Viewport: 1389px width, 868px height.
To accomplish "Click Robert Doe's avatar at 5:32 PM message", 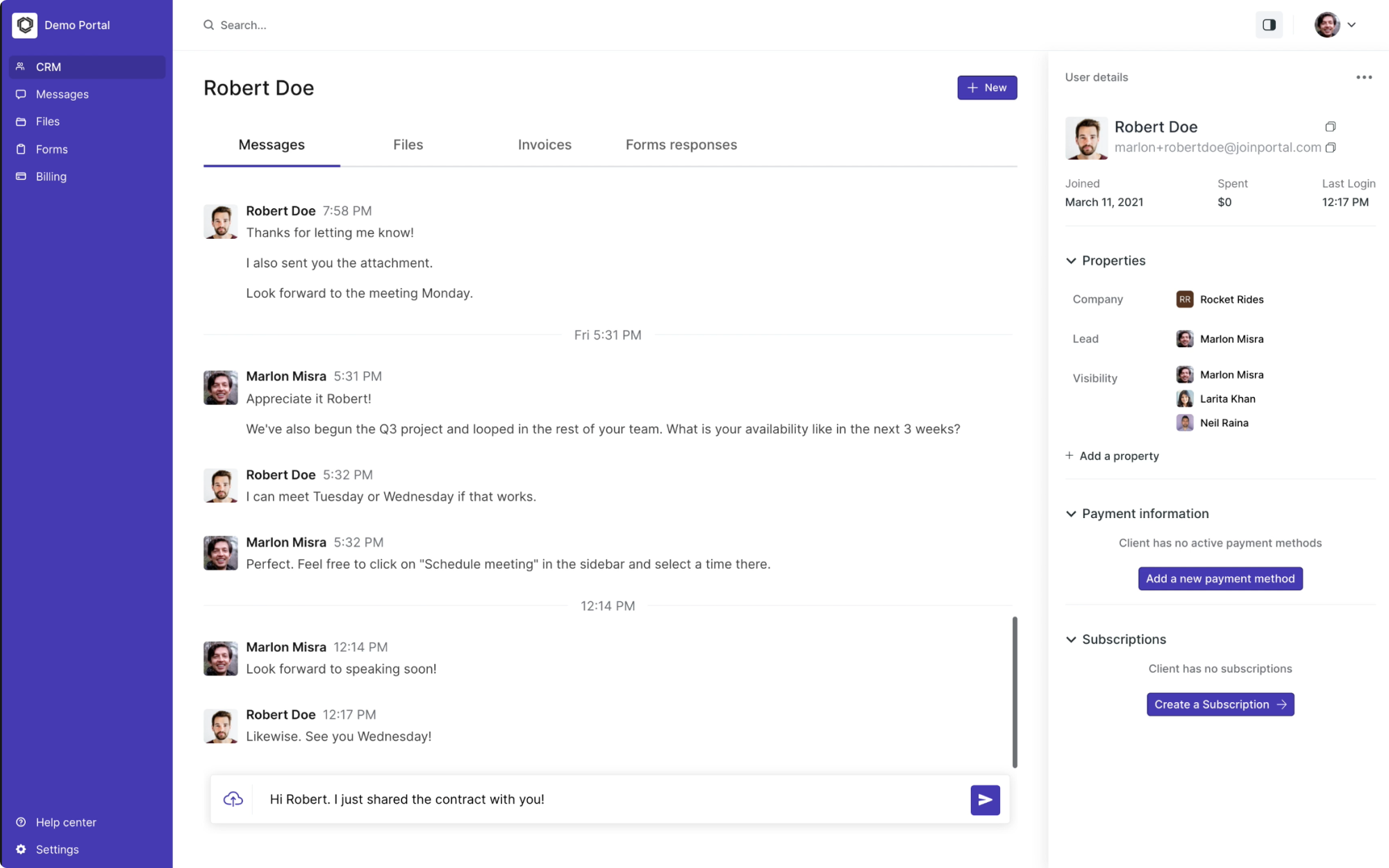I will 221,485.
